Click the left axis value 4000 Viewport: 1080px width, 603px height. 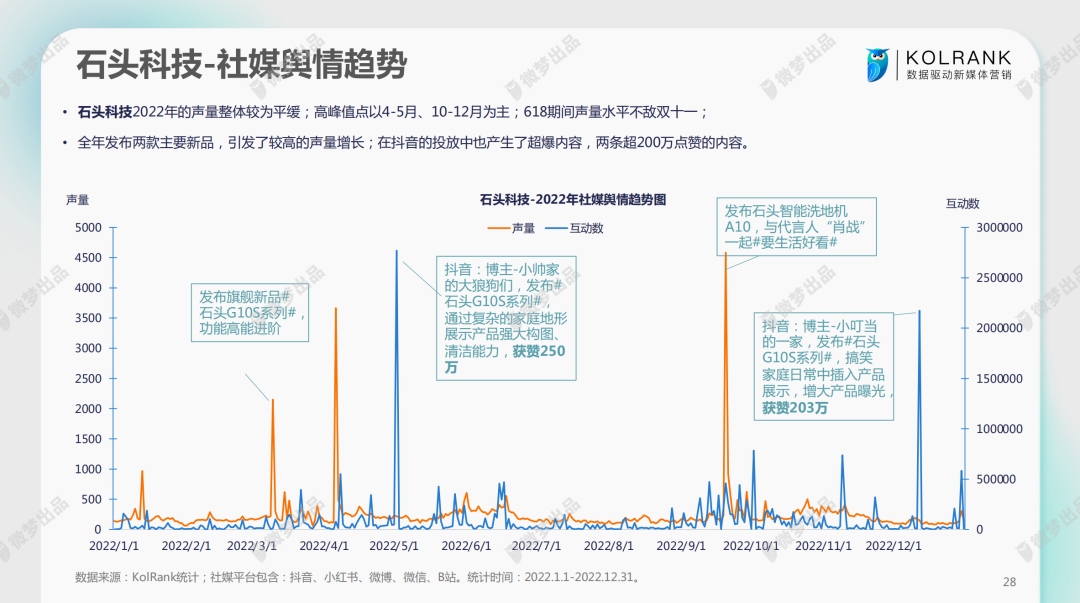click(x=88, y=288)
